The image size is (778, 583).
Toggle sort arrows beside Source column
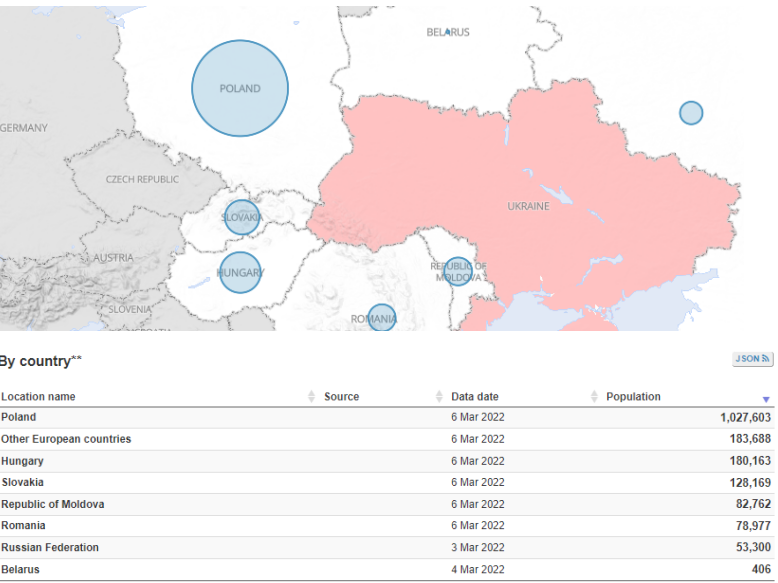[439, 397]
